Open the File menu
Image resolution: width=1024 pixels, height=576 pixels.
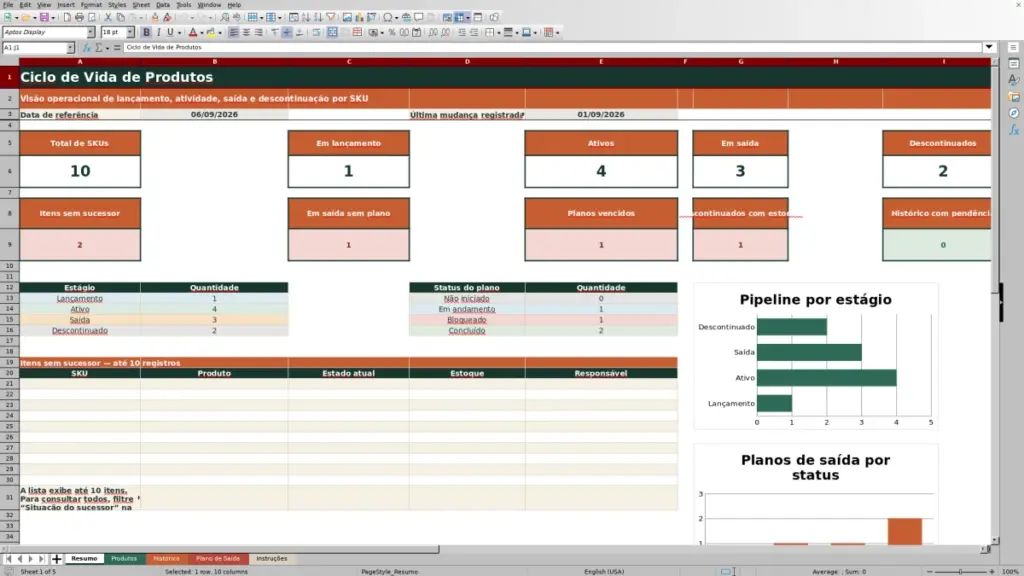8,5
